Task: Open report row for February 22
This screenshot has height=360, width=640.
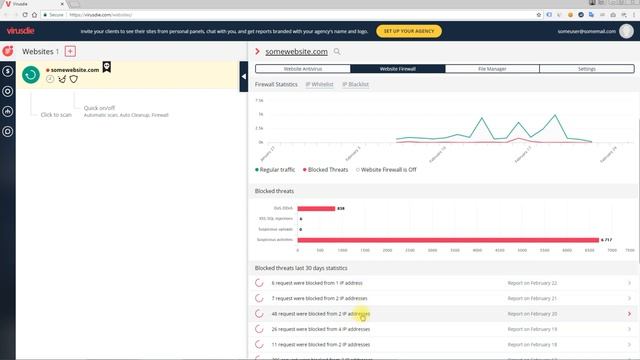Action: click(x=444, y=283)
